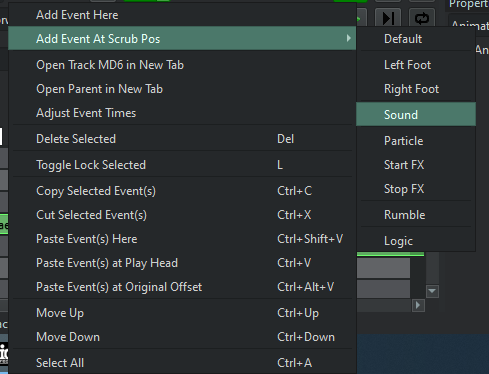The image size is (489, 374).
Task: Pick Default event type in submenu
Action: click(416, 39)
